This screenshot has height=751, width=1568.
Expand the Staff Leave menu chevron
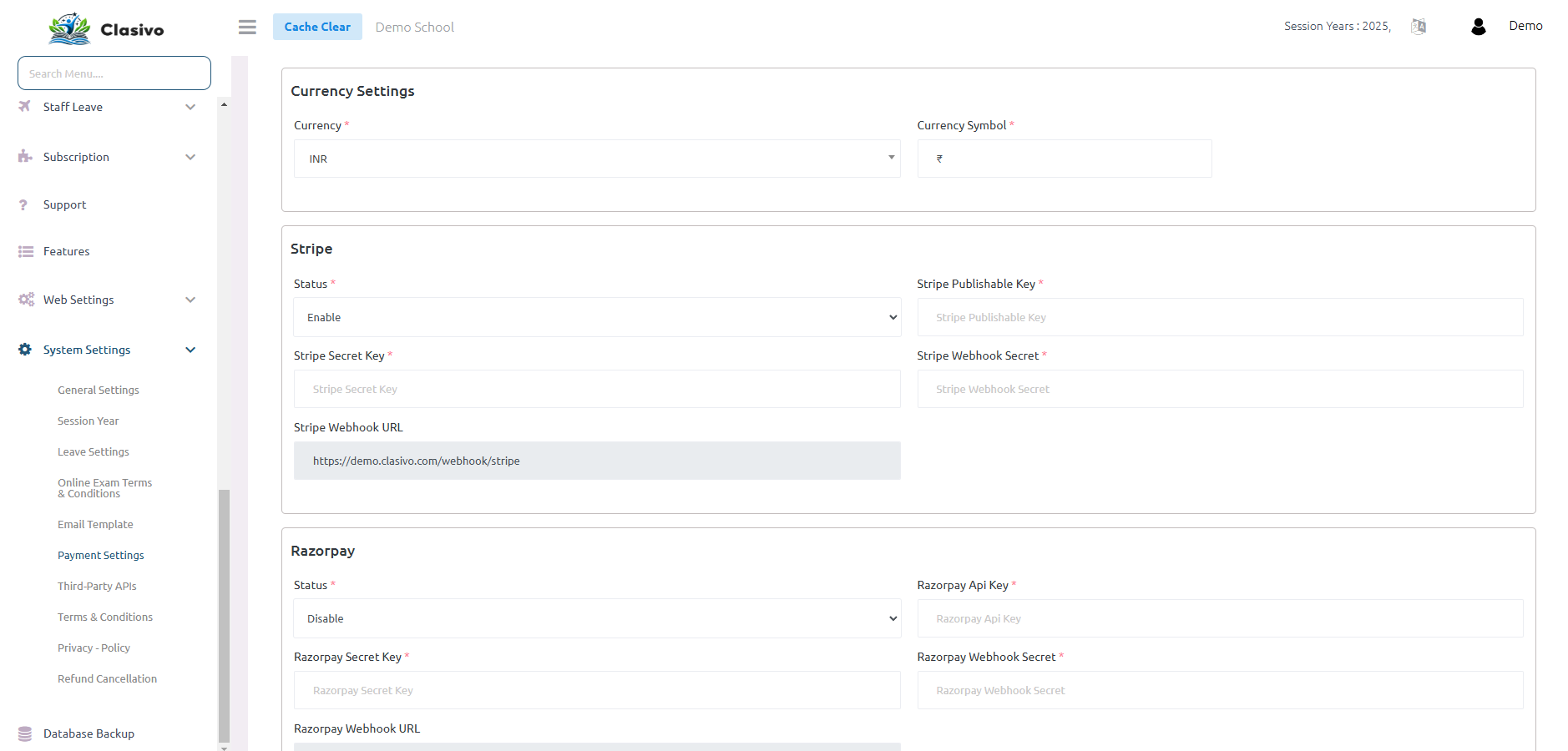coord(190,107)
